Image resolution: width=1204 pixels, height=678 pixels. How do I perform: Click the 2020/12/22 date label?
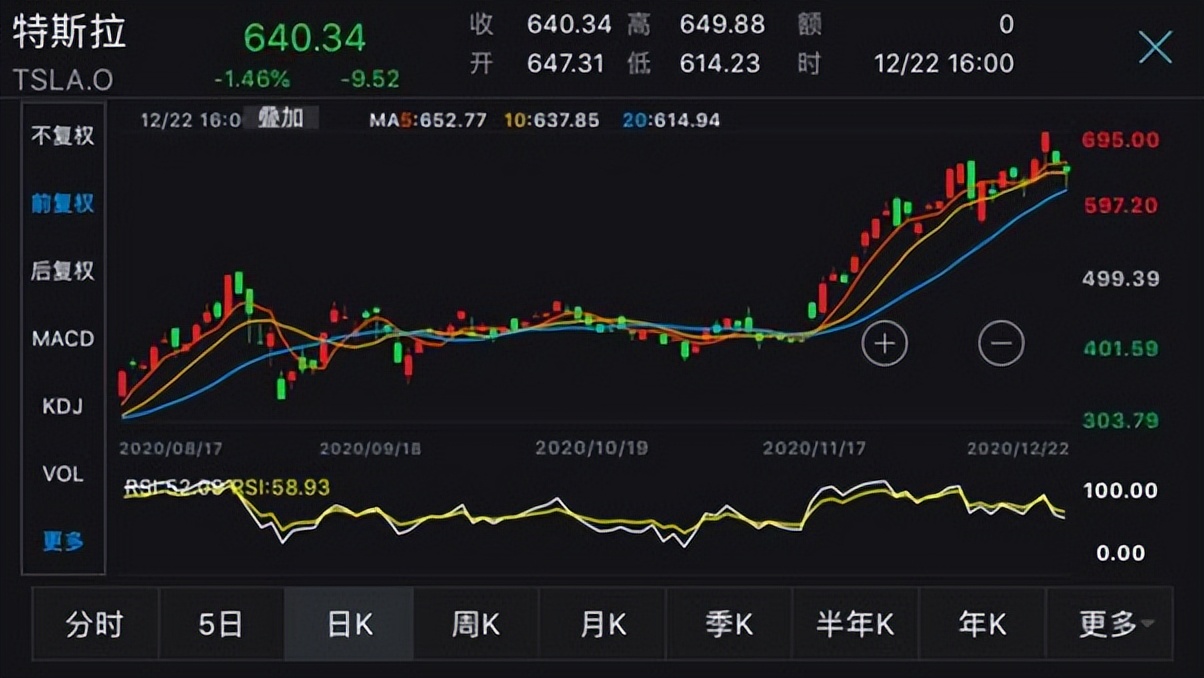click(1018, 448)
